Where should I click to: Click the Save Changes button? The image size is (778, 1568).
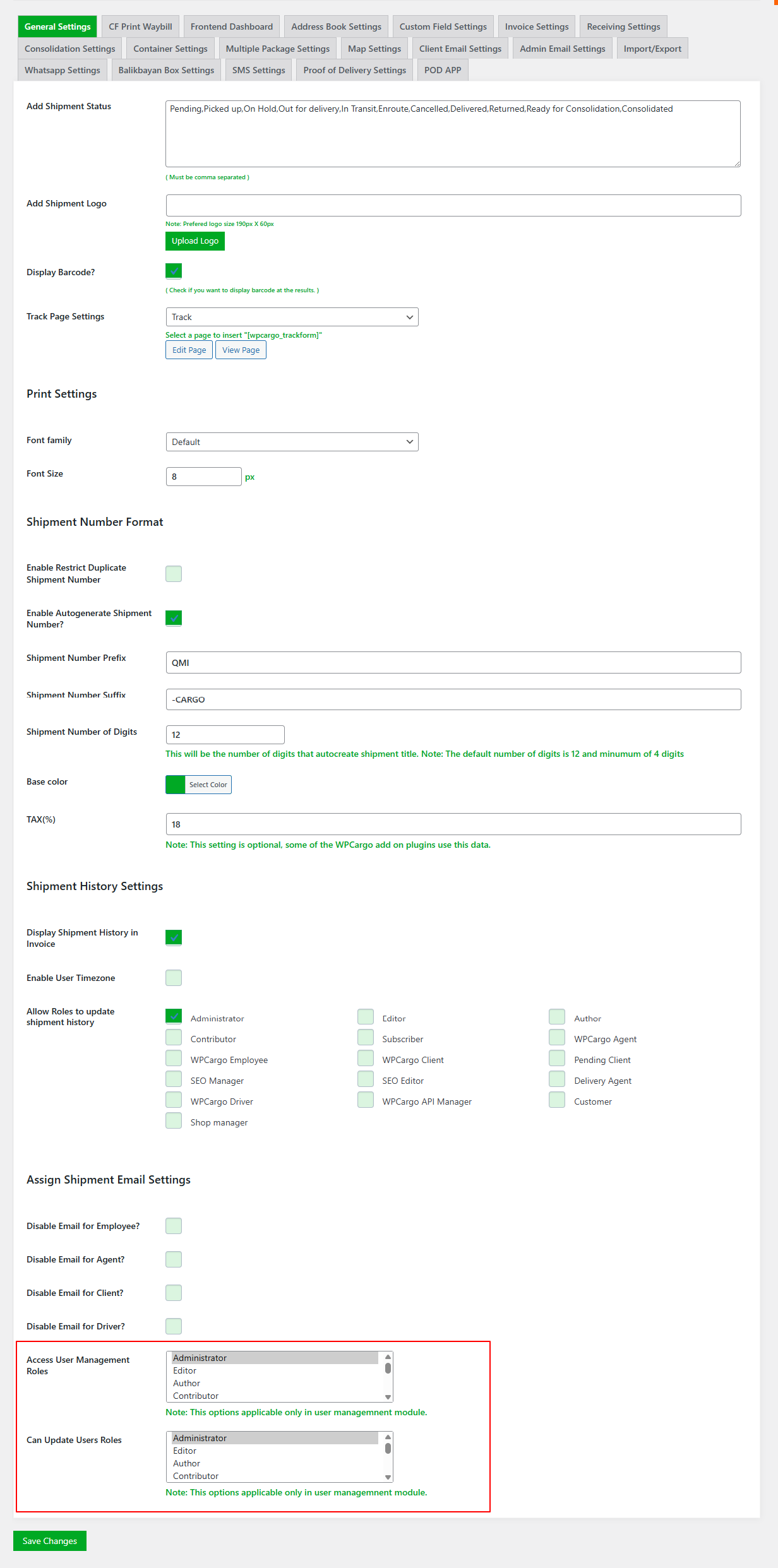[50, 1541]
